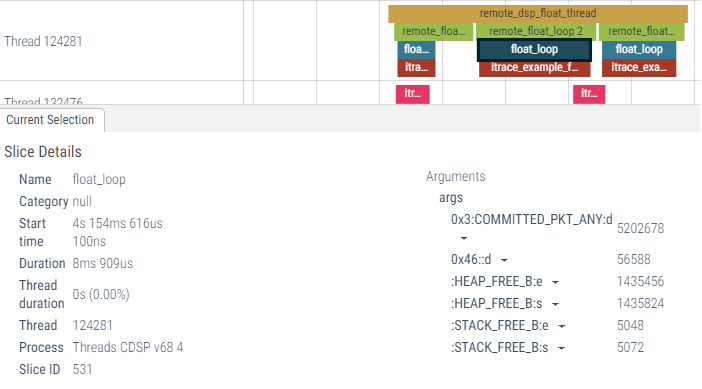Select the pink itr... slice below float_loop
The image size is (702, 389).
[589, 94]
